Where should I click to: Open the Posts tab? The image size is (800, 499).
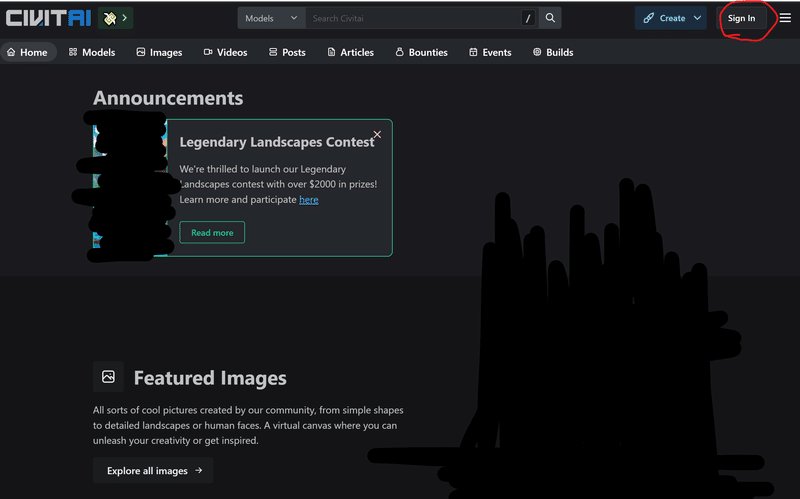pos(287,52)
